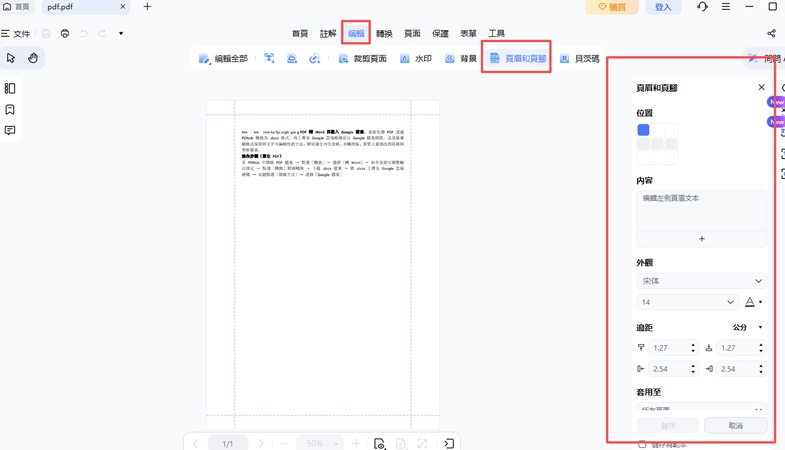The width and height of the screenshot is (785, 450).
Task: Click the header text content field
Action: point(701,210)
